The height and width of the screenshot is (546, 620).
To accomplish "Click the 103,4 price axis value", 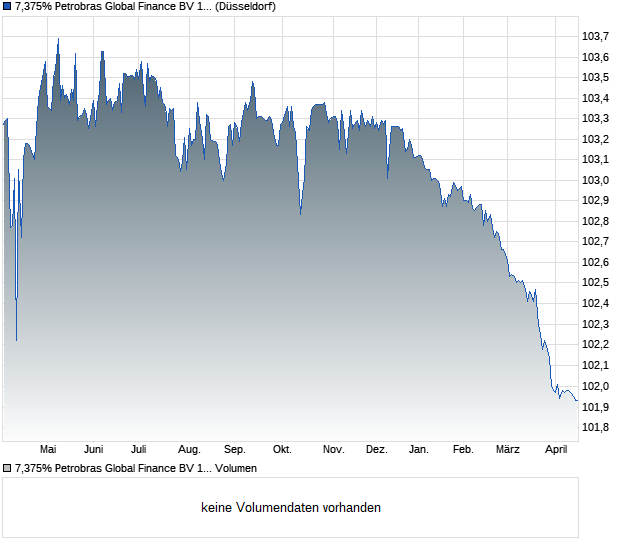I will [x=595, y=98].
